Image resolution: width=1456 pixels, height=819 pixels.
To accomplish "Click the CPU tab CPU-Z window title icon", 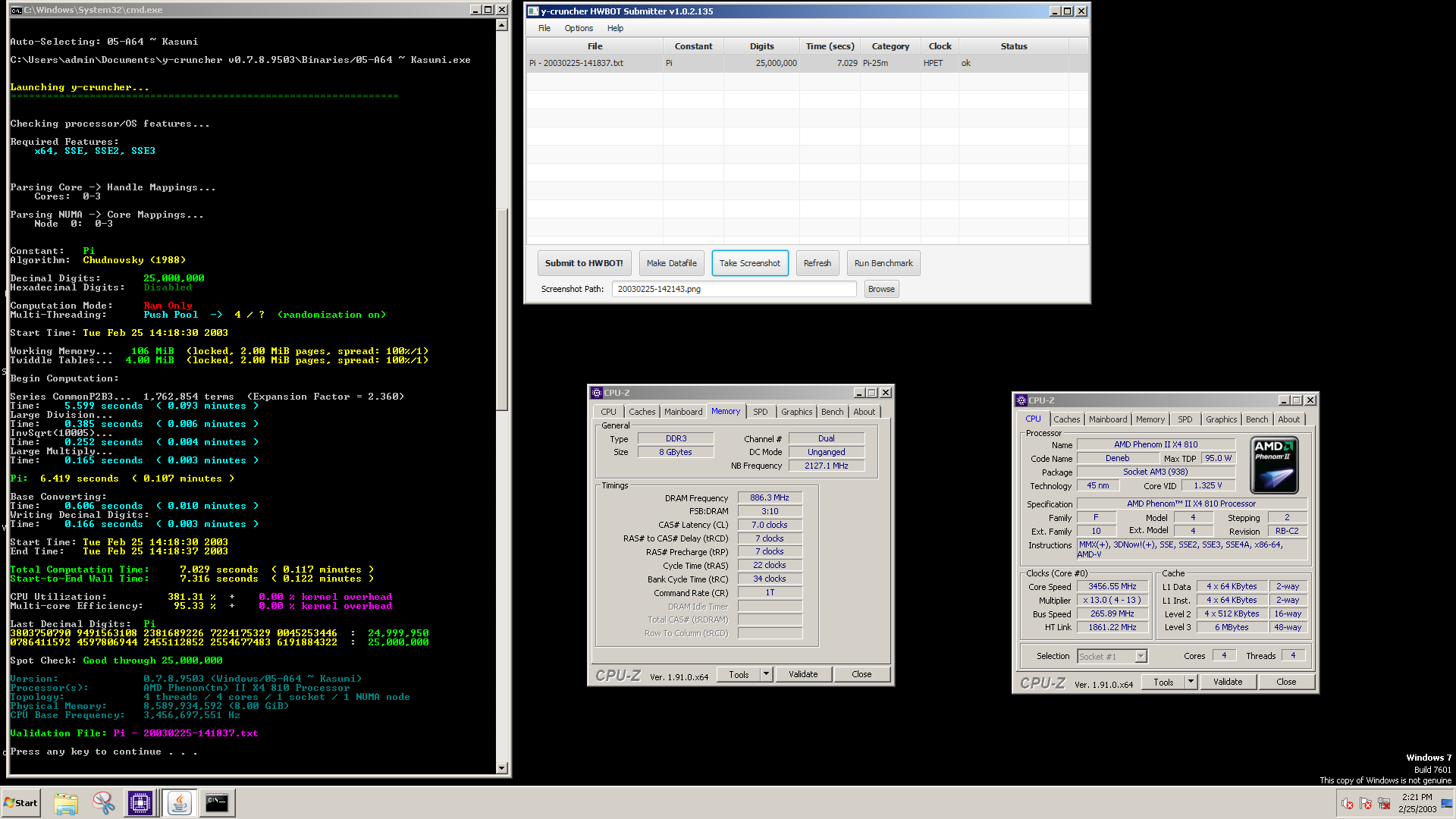I will coord(1021,400).
